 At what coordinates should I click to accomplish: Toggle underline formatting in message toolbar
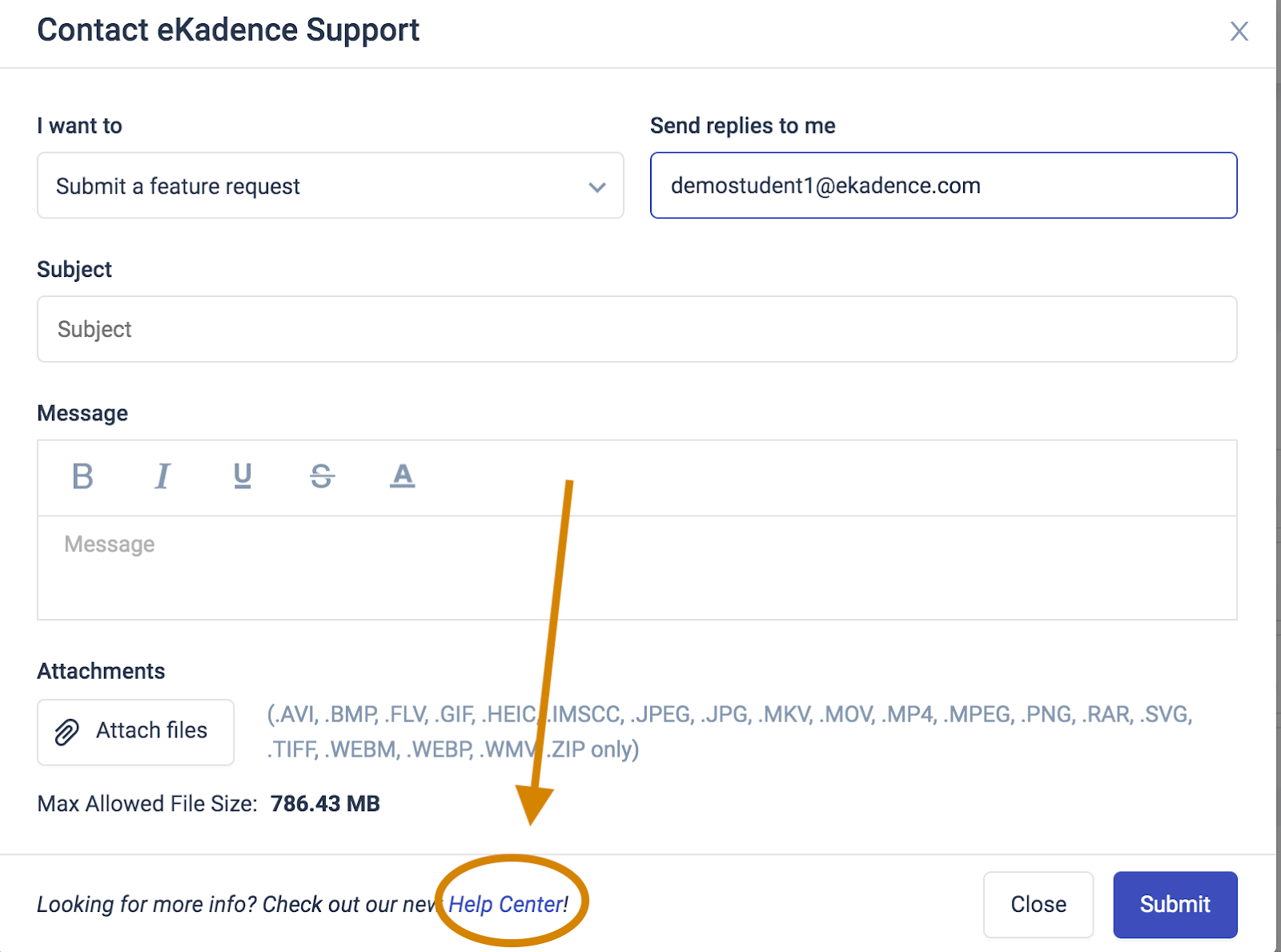point(243,476)
